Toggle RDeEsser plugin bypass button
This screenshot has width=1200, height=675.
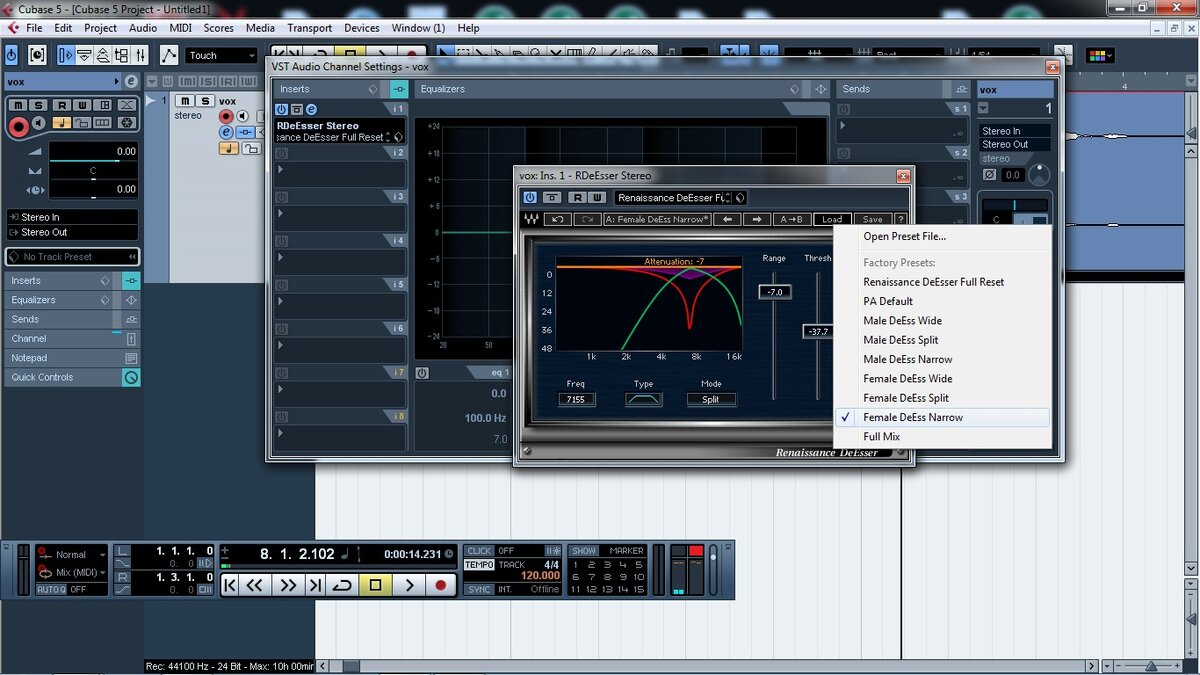pyautogui.click(x=552, y=198)
